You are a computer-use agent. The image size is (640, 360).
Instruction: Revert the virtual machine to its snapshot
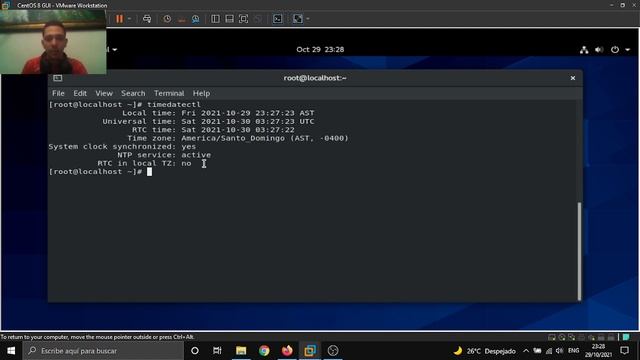[182, 19]
